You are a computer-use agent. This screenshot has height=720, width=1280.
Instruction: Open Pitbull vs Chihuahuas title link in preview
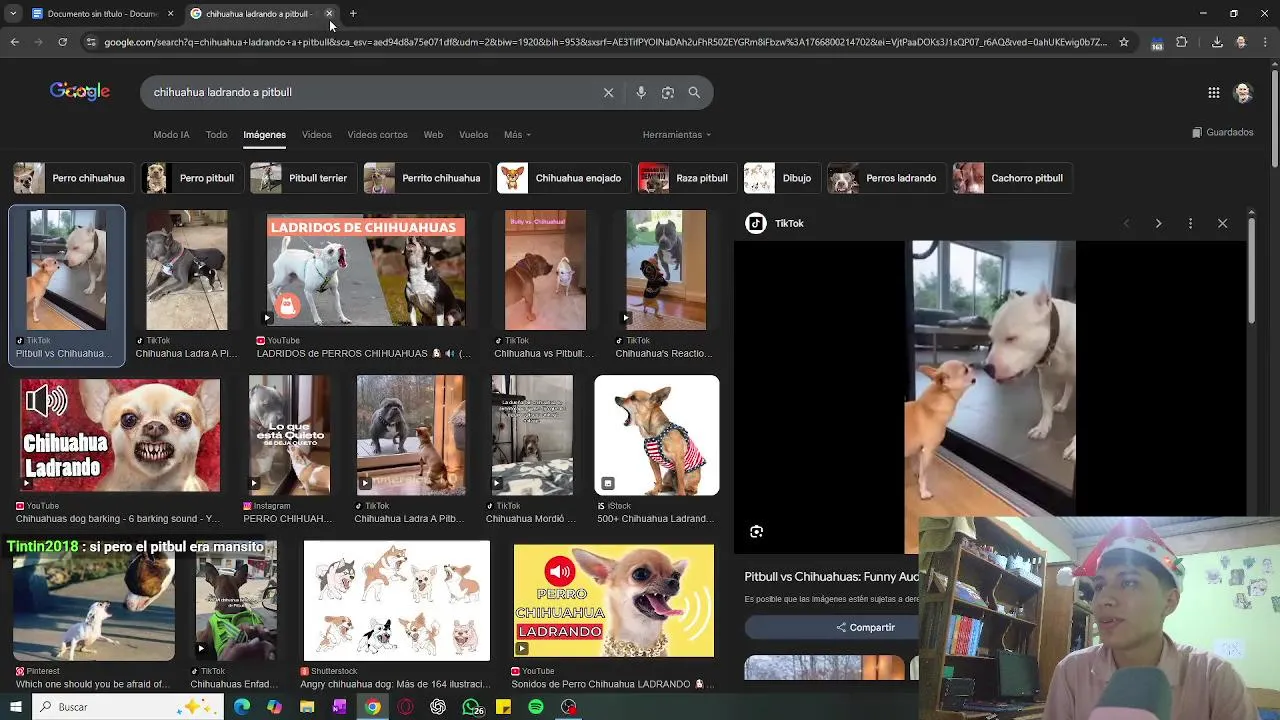point(831,577)
